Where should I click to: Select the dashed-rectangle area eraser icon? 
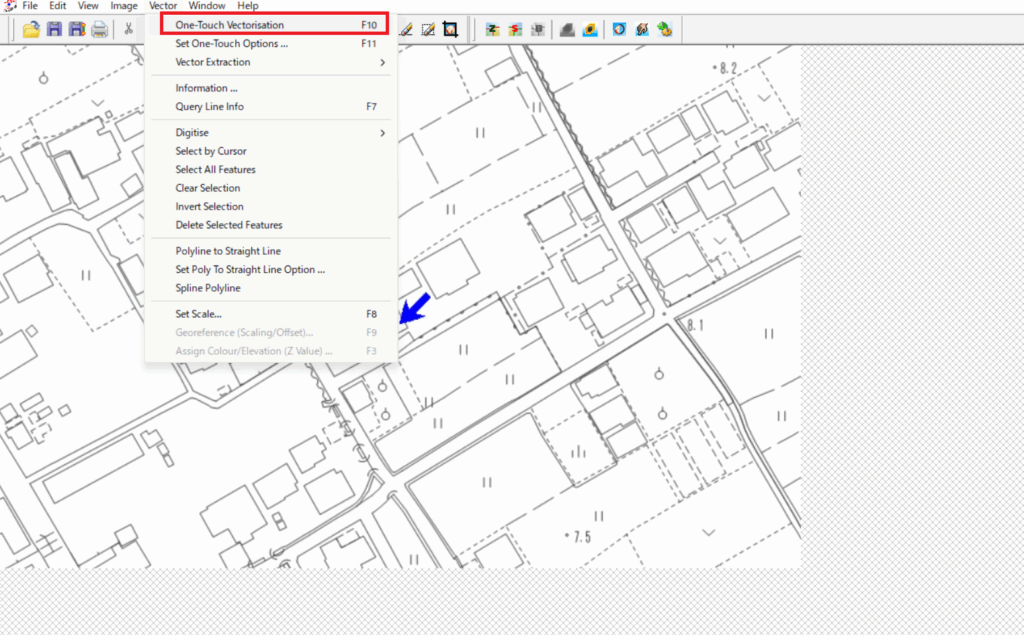[x=428, y=29]
